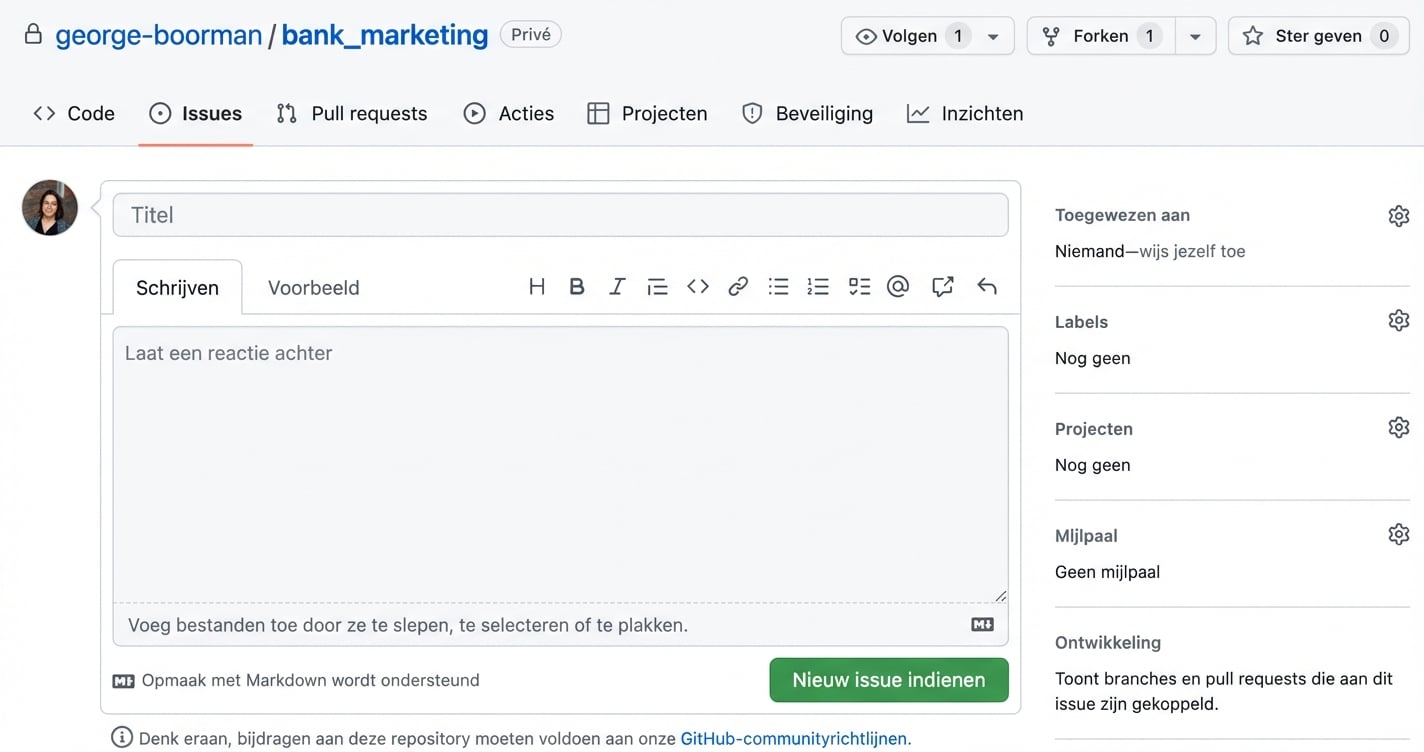The height and width of the screenshot is (752, 1424).
Task: Expand the Volgen dropdown arrow
Action: click(x=993, y=35)
